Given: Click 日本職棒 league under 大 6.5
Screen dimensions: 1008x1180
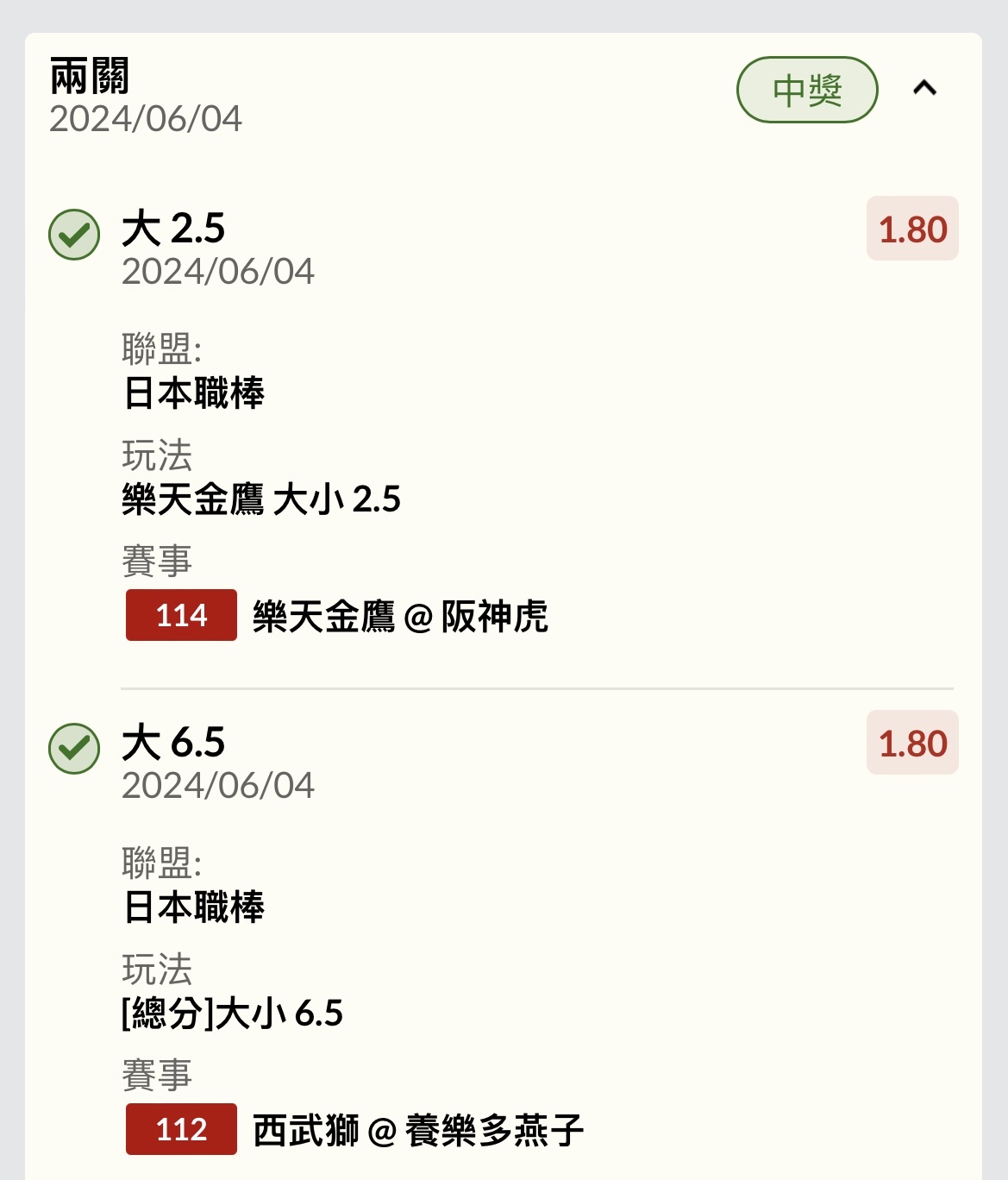Looking at the screenshot, I should coord(194,907).
